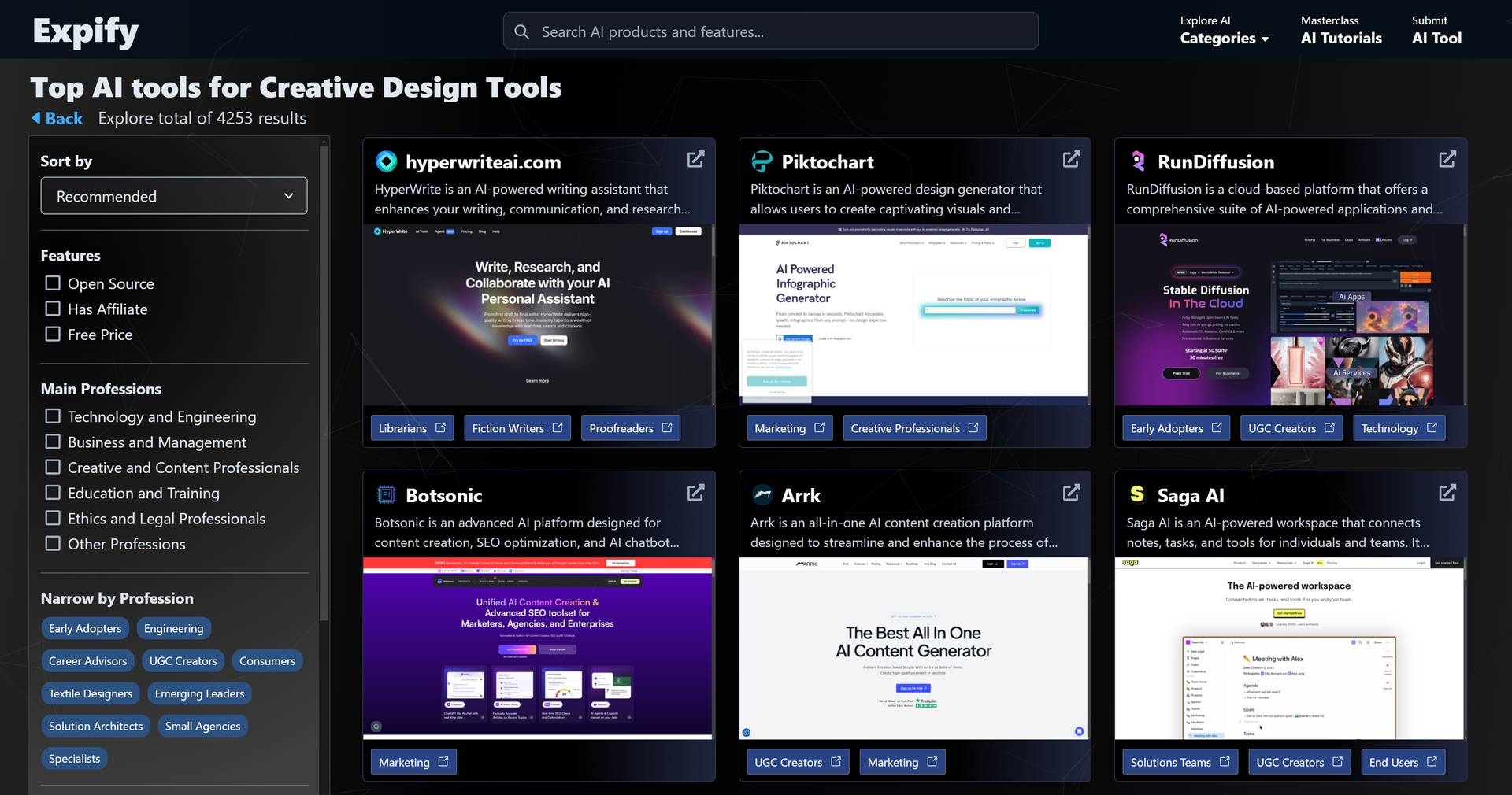Open UGC Creators tag on Arrk card

click(x=798, y=762)
